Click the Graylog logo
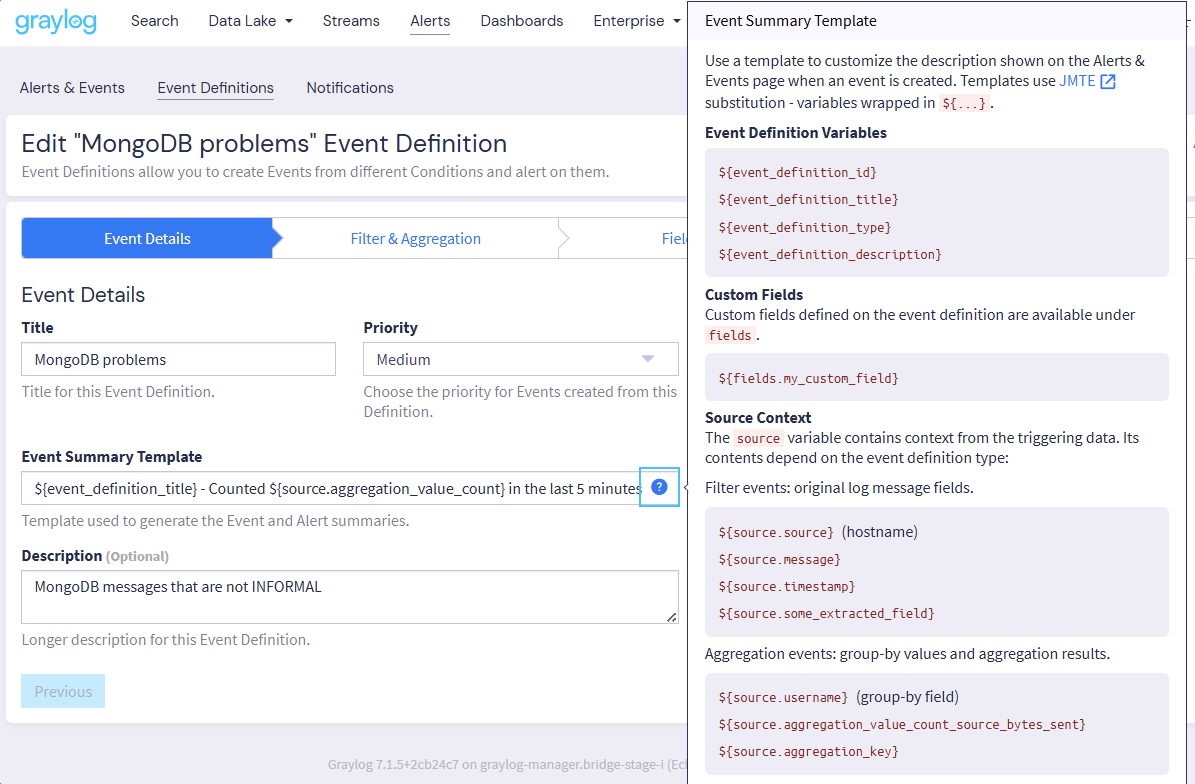Screen dimensions: 1195x784 pyautogui.click(x=56, y=21)
